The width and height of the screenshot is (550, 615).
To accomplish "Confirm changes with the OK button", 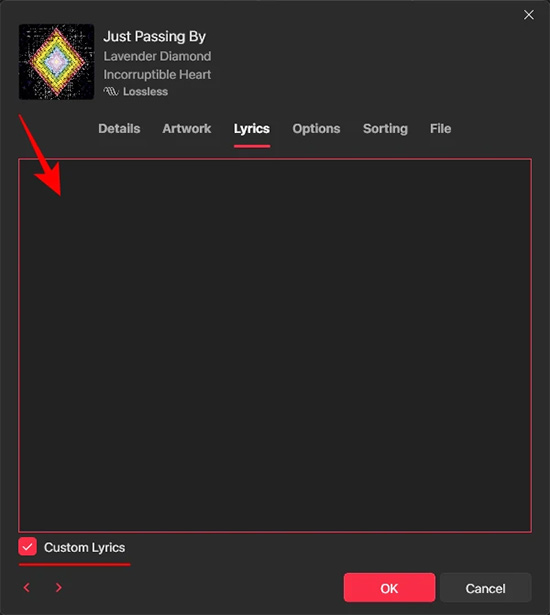I will (389, 588).
